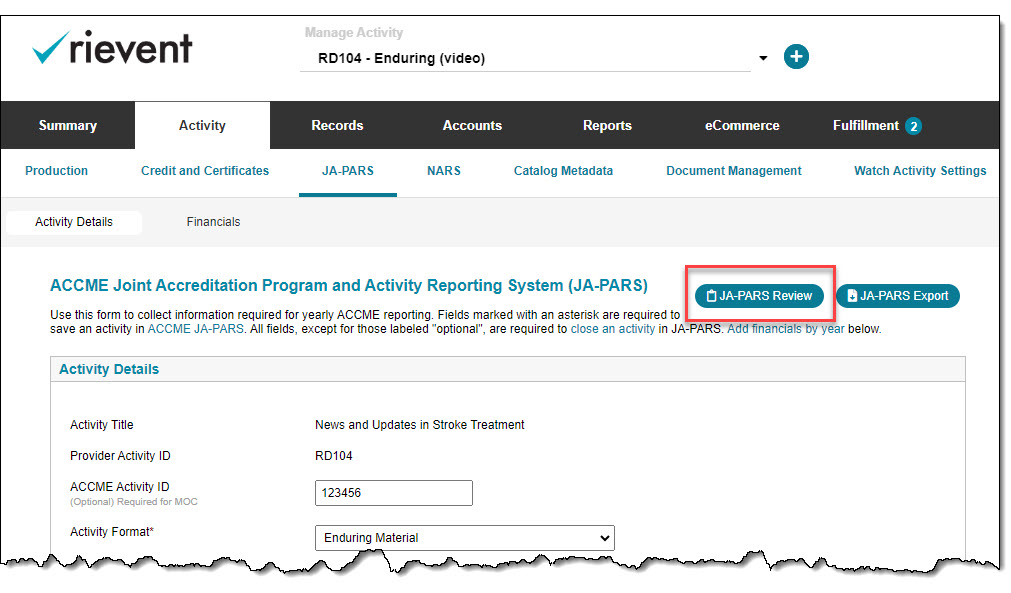Click the JA-PARS Export button
The image size is (1011, 593).
(x=898, y=296)
